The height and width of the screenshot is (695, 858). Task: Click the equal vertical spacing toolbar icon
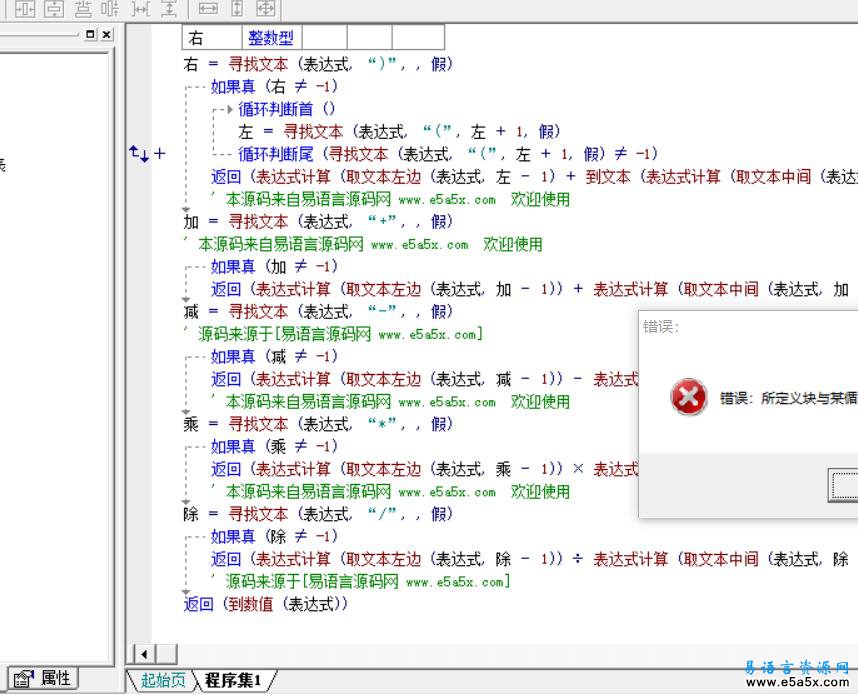coord(169,8)
